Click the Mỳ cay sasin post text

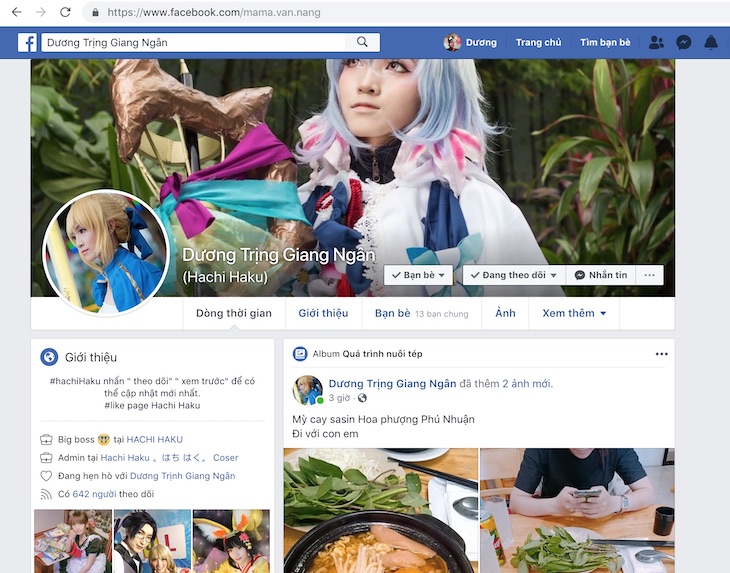point(383,419)
